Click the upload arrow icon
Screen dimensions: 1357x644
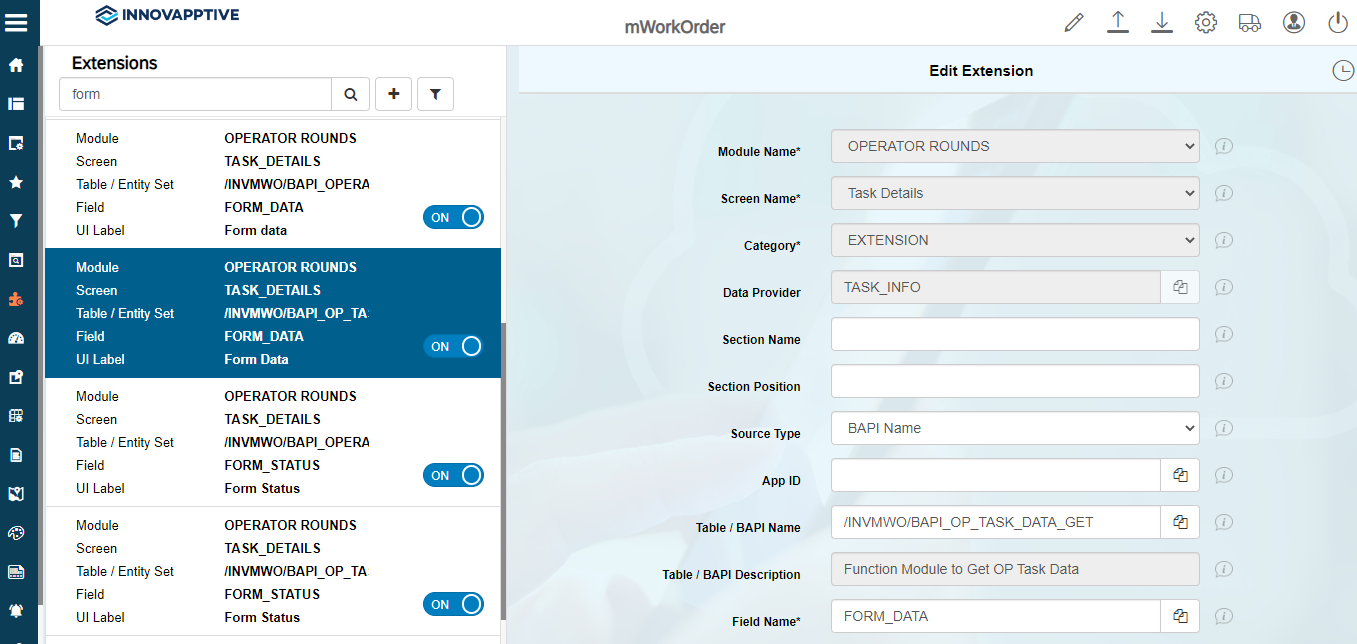[x=1118, y=22]
